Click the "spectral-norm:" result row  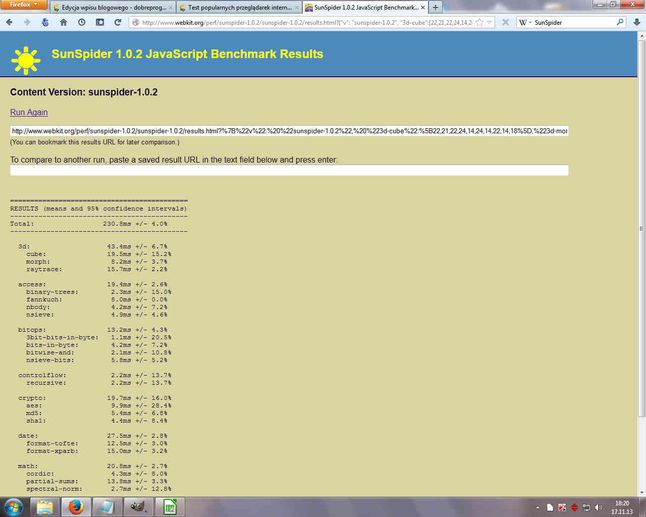click(x=98, y=489)
